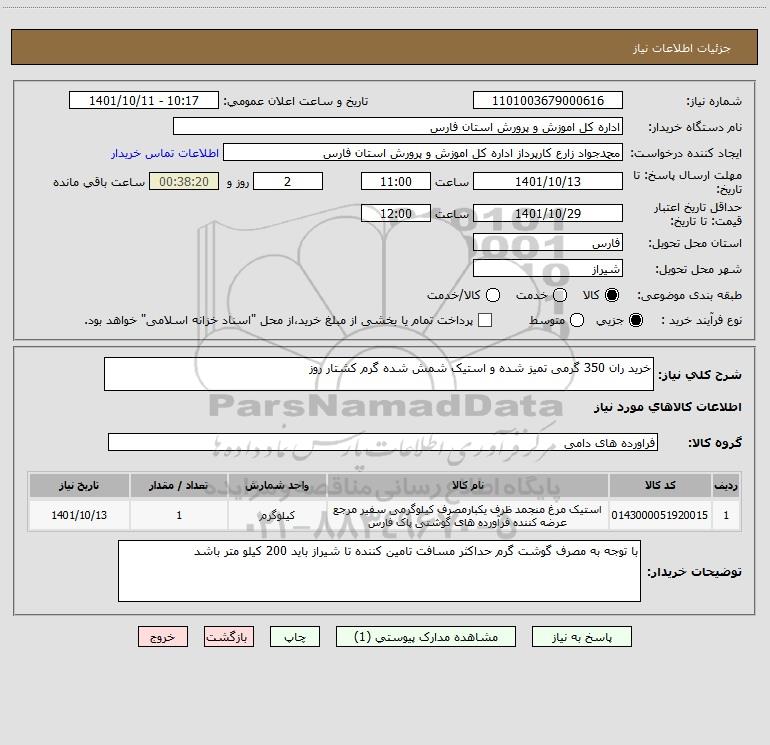Click the need number field 1101003679000616
The image size is (770, 745).
[x=548, y=100]
